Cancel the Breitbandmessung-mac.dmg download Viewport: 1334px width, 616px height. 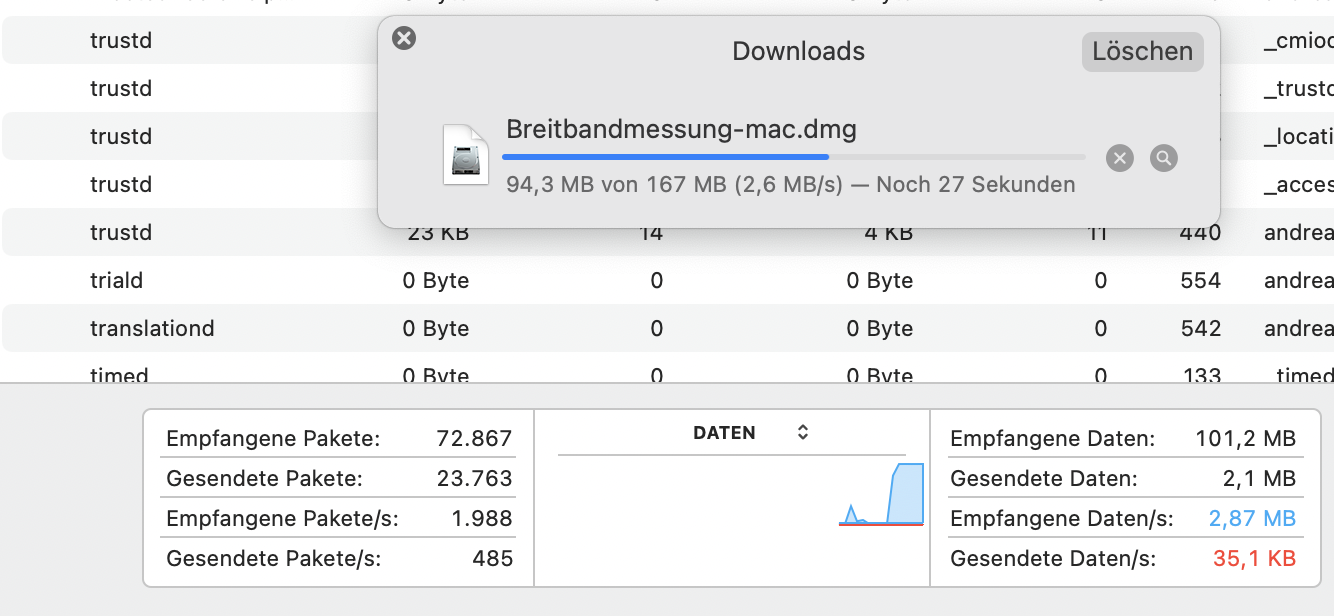click(1120, 158)
